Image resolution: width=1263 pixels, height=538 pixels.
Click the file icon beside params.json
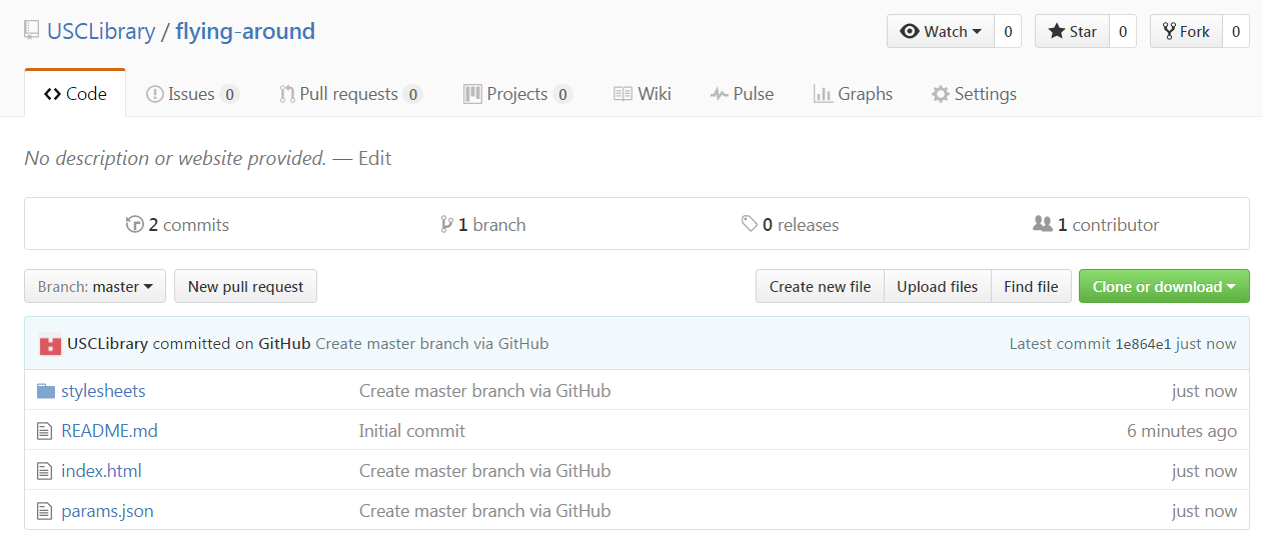tap(44, 511)
